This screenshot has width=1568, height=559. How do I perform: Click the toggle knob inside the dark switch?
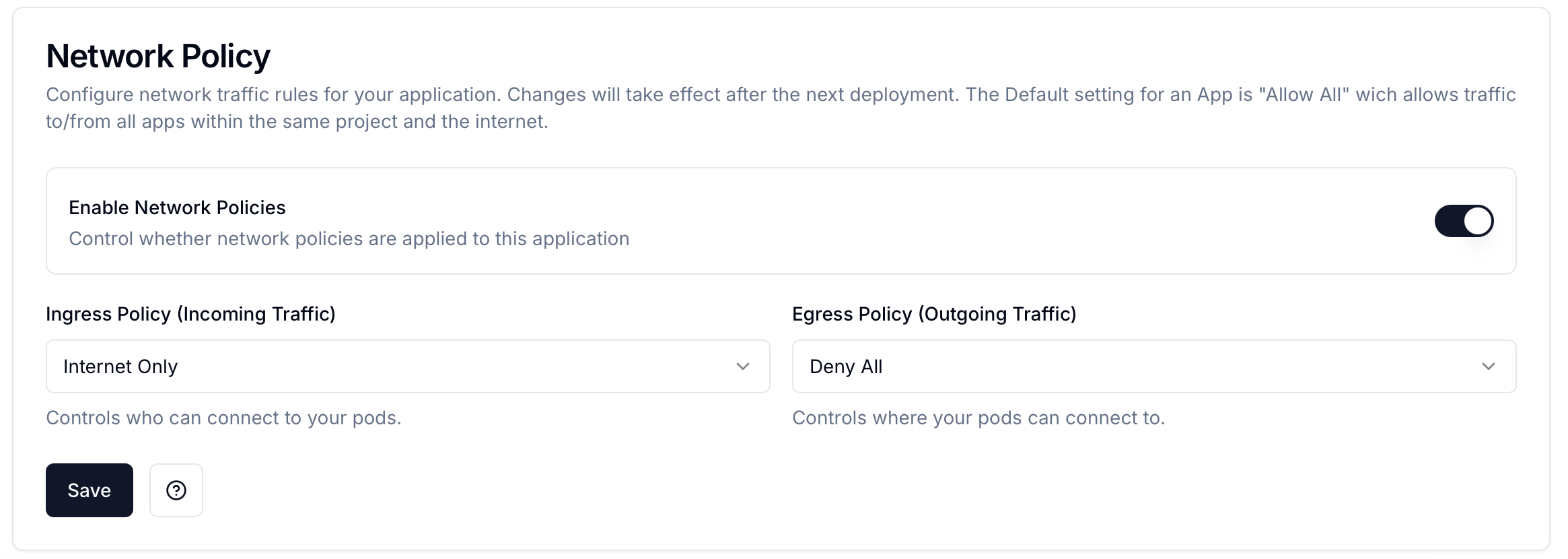click(1478, 220)
